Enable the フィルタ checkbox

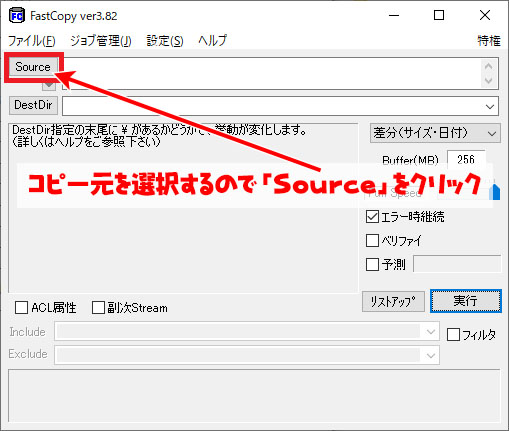453,334
